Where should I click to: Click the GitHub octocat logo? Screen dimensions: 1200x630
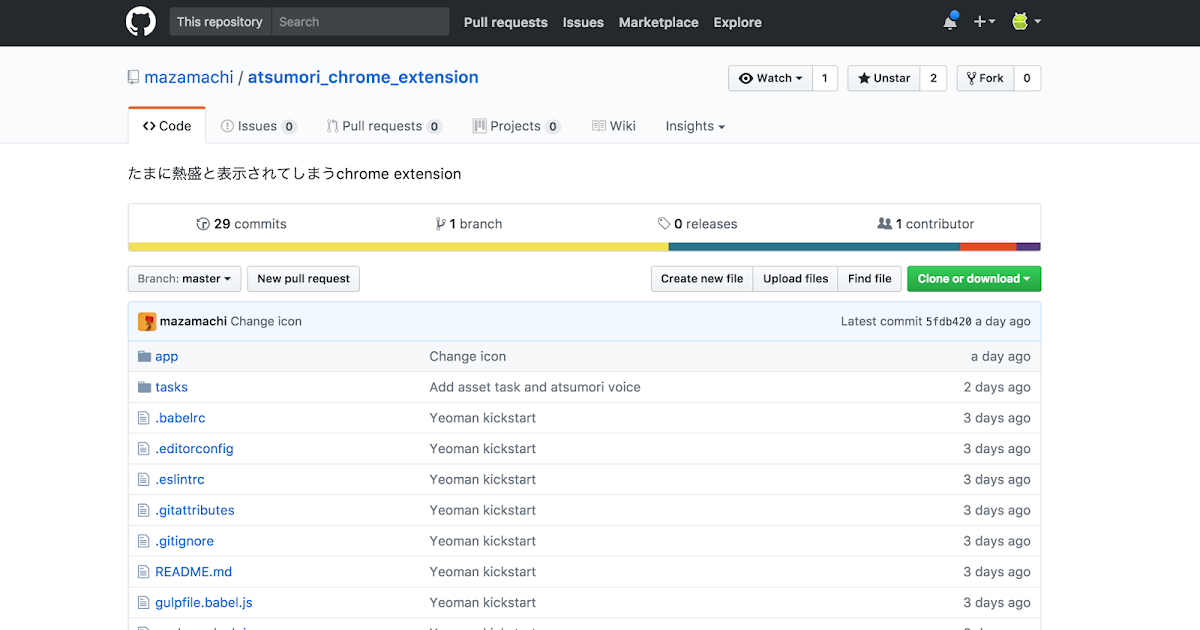pyautogui.click(x=140, y=22)
